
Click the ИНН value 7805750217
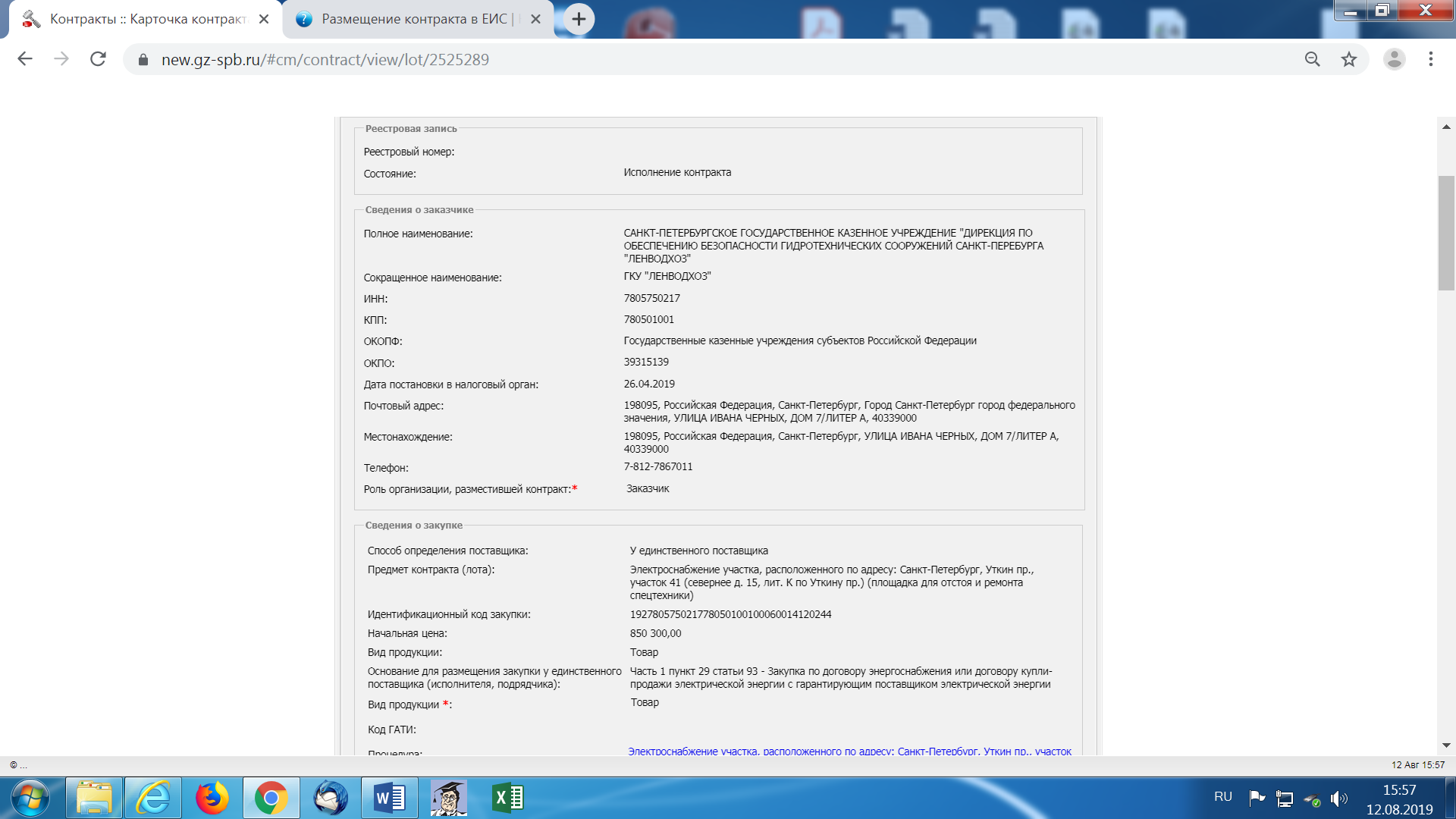652,298
